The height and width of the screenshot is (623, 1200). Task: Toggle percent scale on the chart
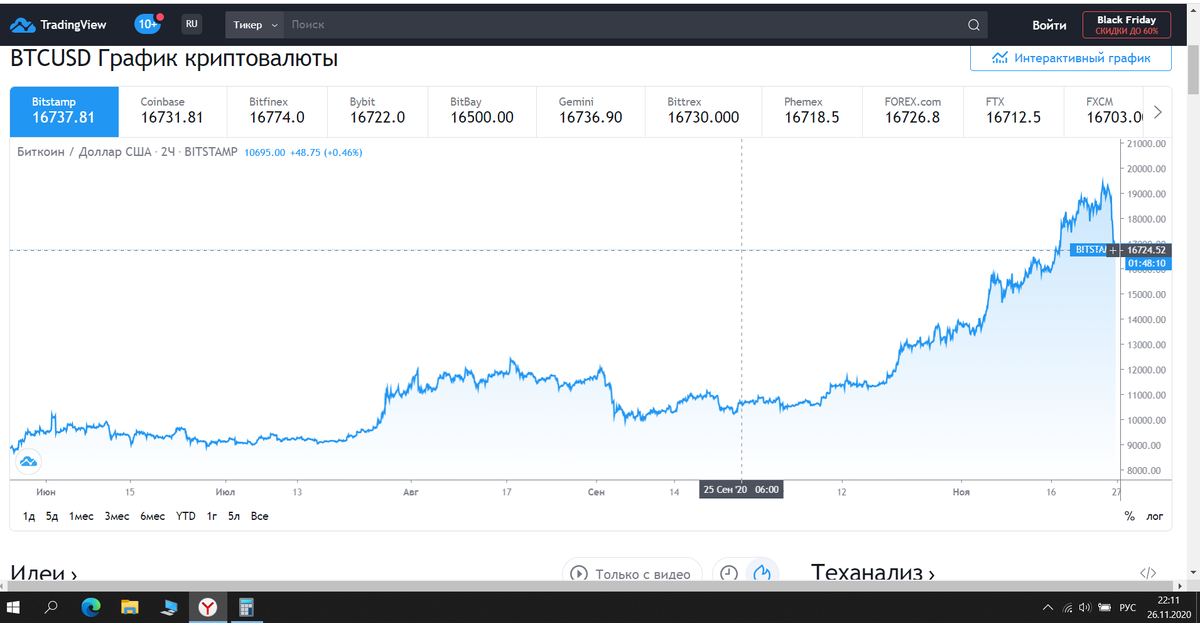(x=1129, y=517)
